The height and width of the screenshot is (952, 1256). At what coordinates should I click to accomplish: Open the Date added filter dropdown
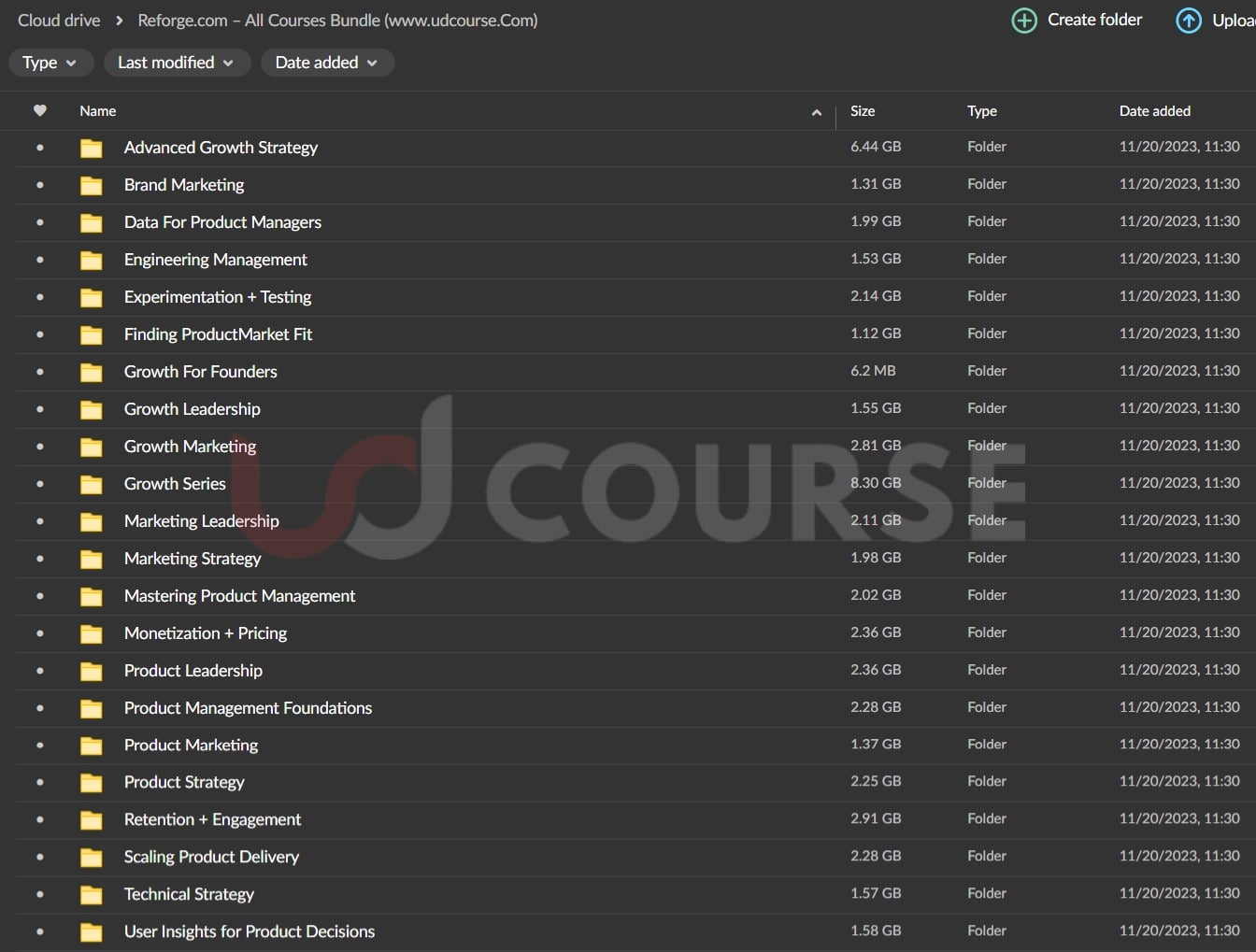tap(326, 63)
